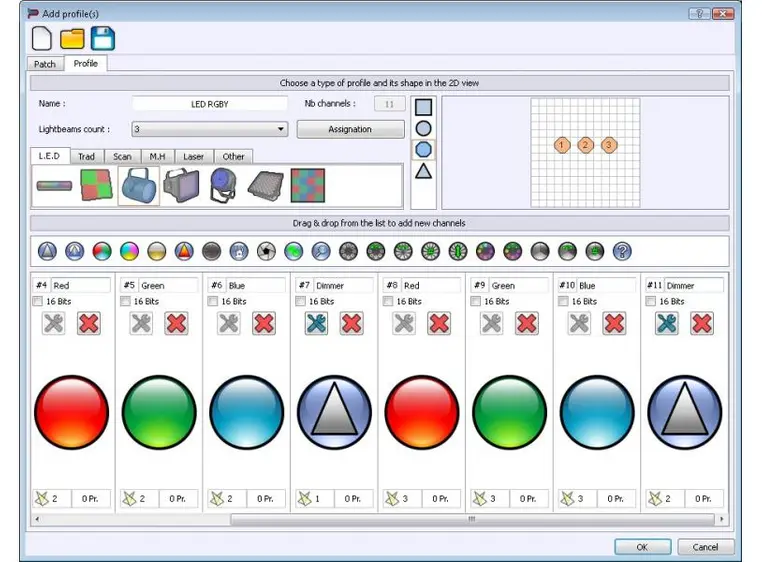762x562 pixels.
Task: Open the Scan fixture tab
Action: pos(122,156)
